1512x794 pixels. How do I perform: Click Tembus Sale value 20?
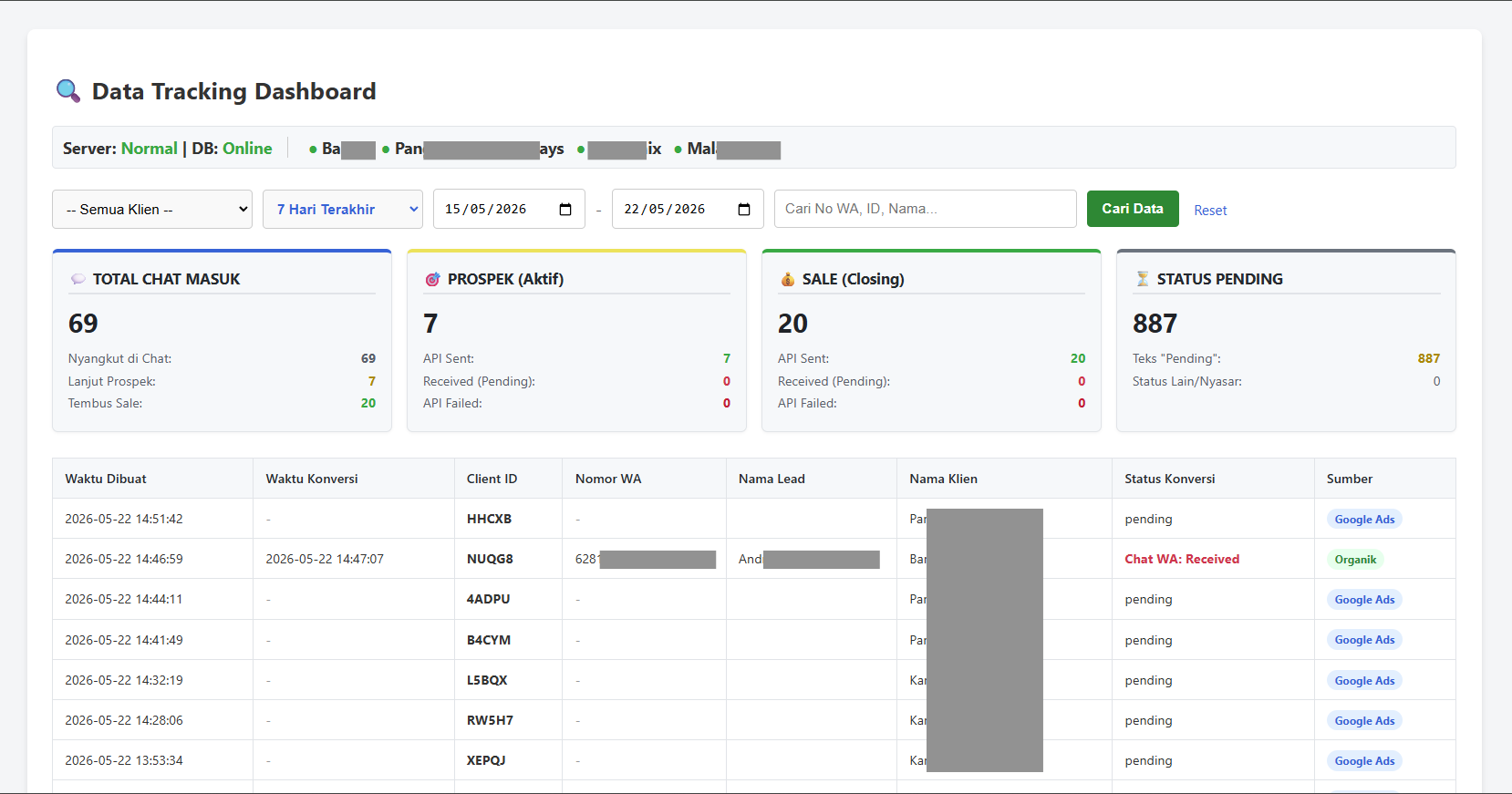coord(368,403)
